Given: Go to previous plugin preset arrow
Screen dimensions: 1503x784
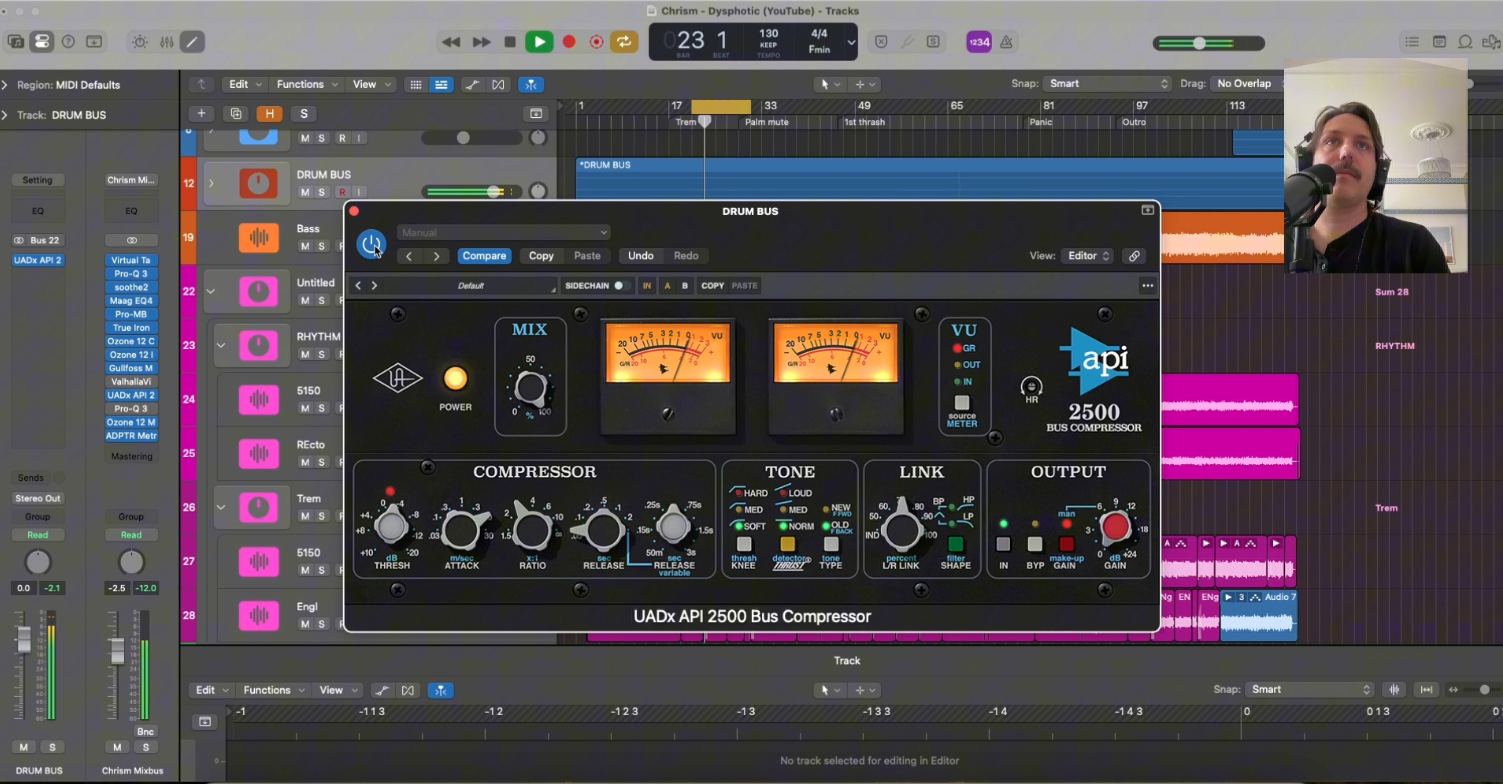Looking at the screenshot, I should tap(408, 256).
